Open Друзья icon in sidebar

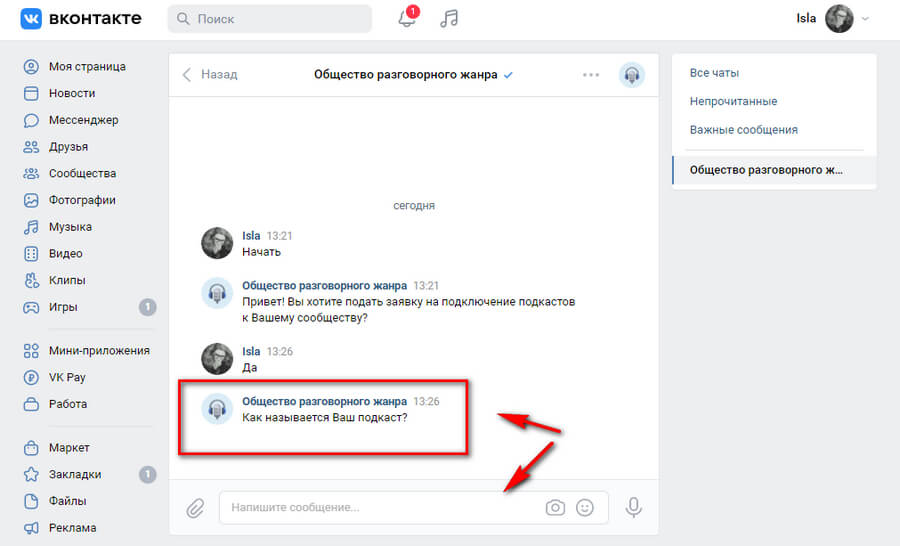pyautogui.click(x=31, y=147)
